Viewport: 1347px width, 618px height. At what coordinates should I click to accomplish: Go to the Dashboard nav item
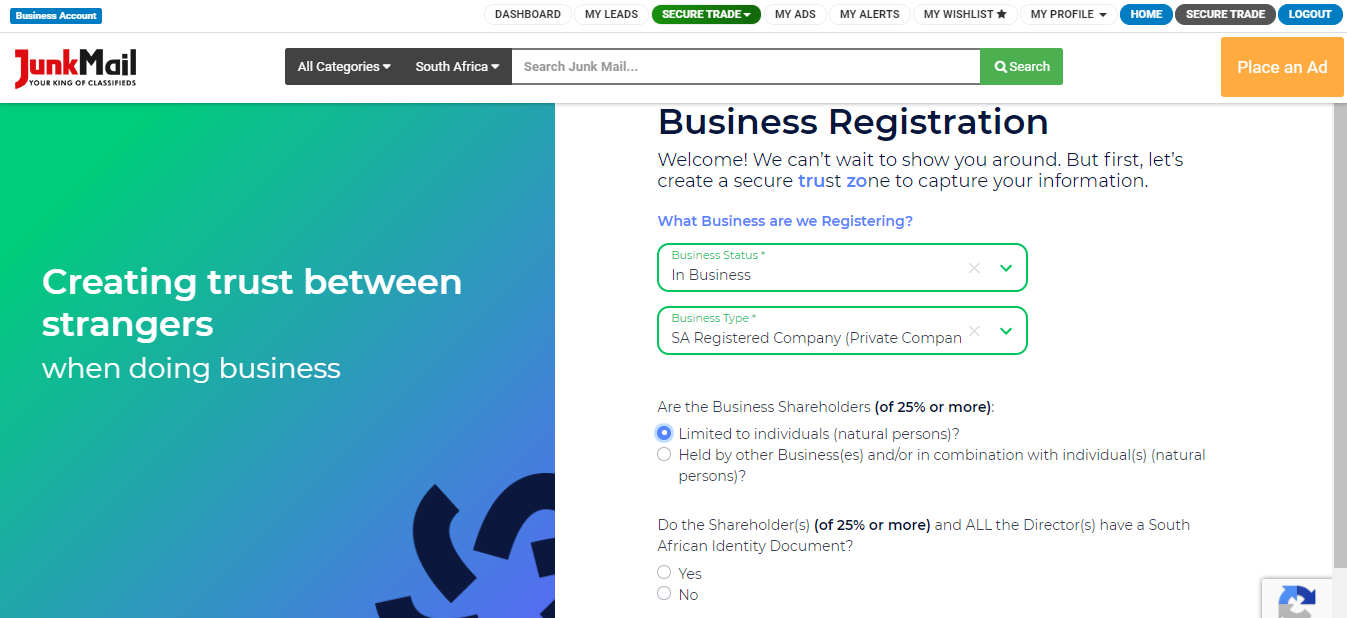[527, 14]
